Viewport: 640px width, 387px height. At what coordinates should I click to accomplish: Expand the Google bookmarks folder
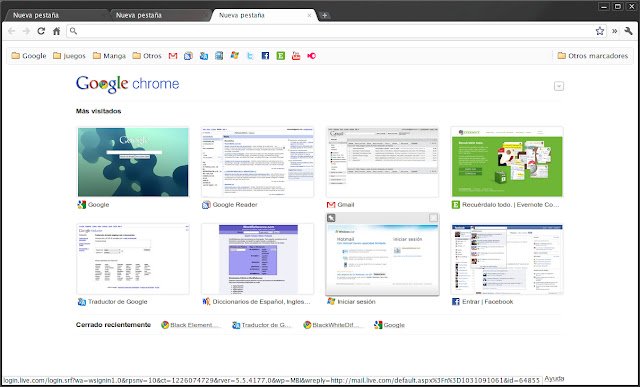point(29,56)
